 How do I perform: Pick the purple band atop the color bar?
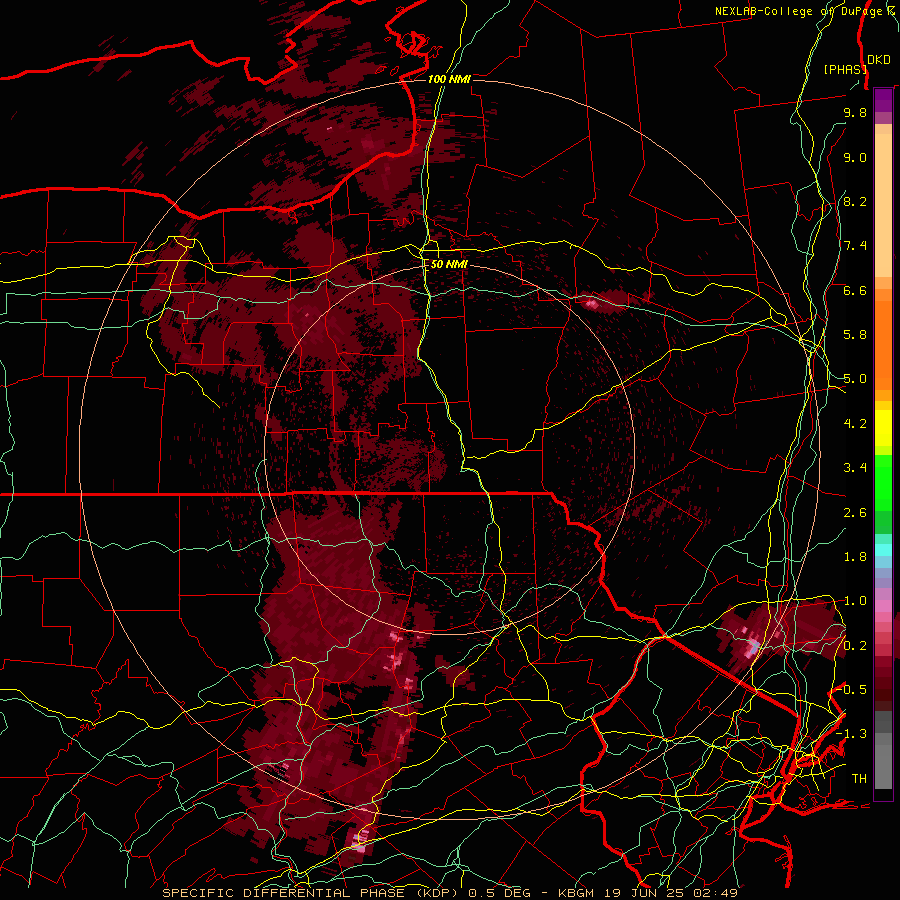883,100
